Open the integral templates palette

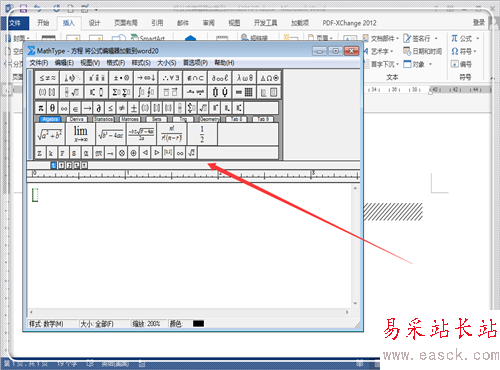coord(146,92)
